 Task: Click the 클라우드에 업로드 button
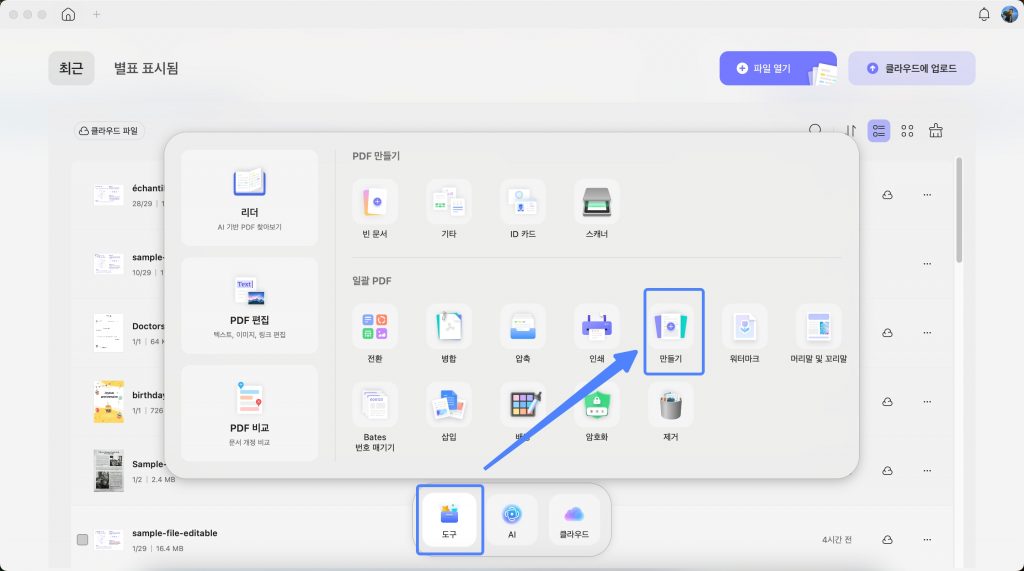point(912,68)
